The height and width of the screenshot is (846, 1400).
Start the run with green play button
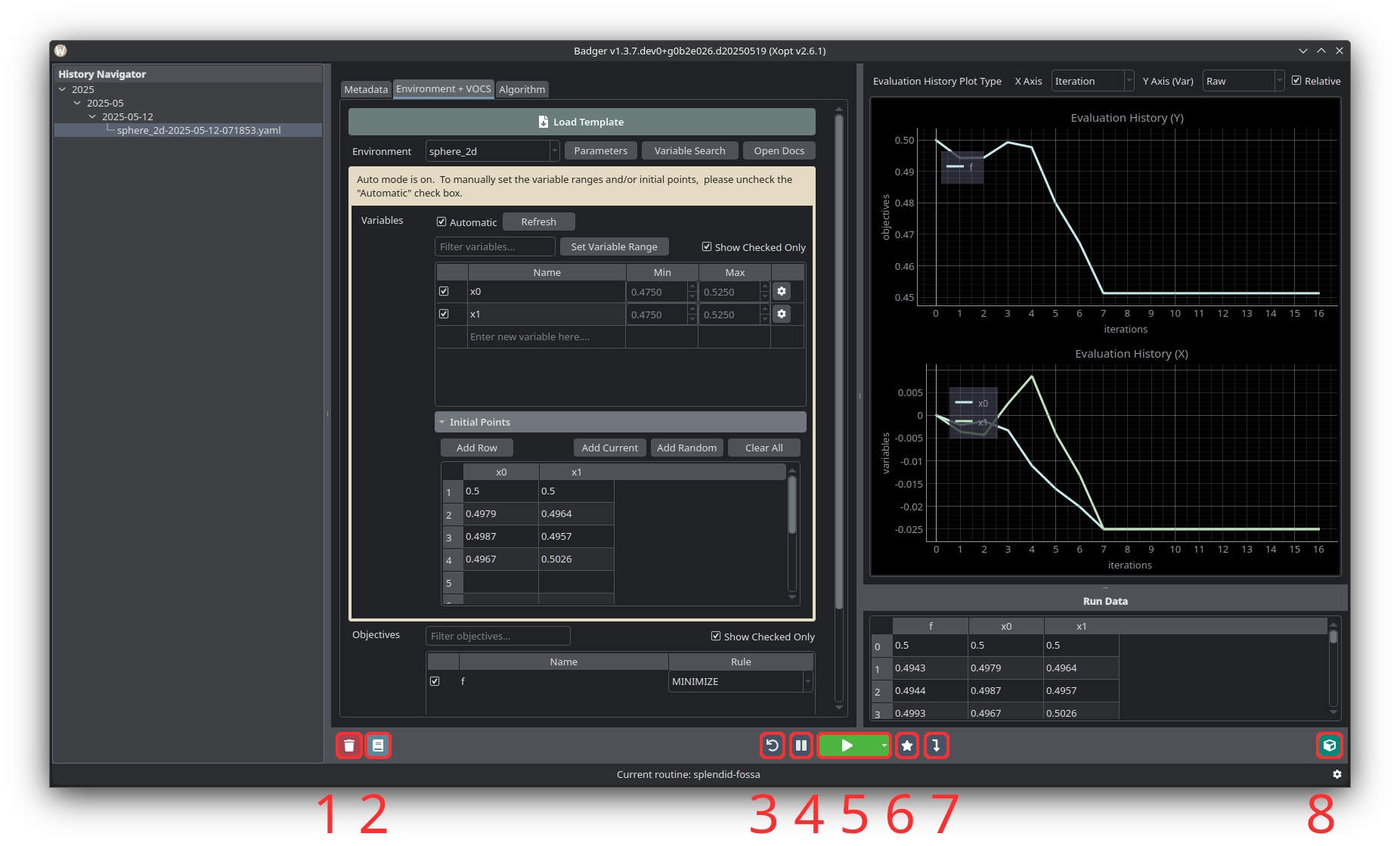[x=847, y=745]
